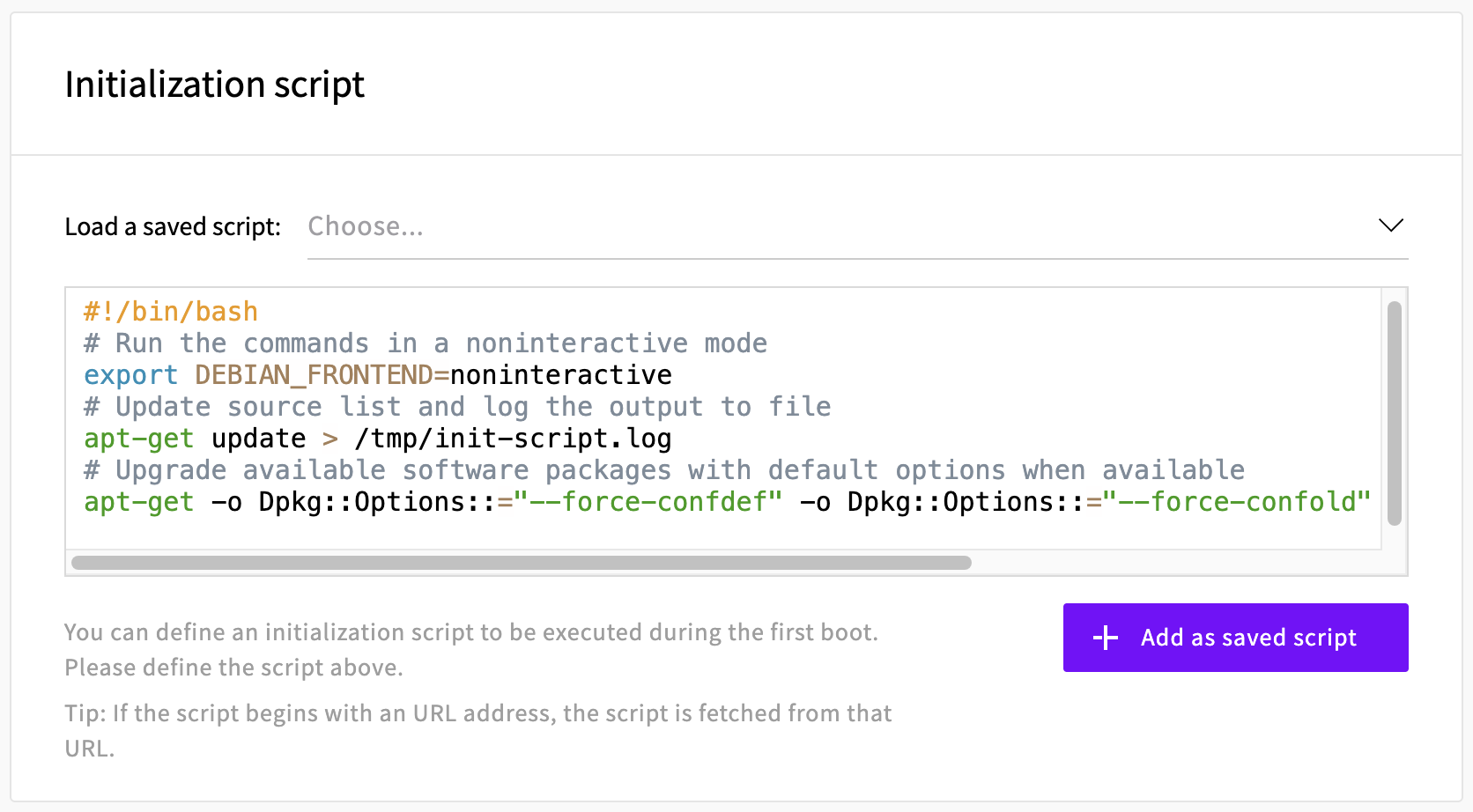Click the vertical scrollbar of script editor
This screenshot has height=812, width=1473.
[1394, 413]
